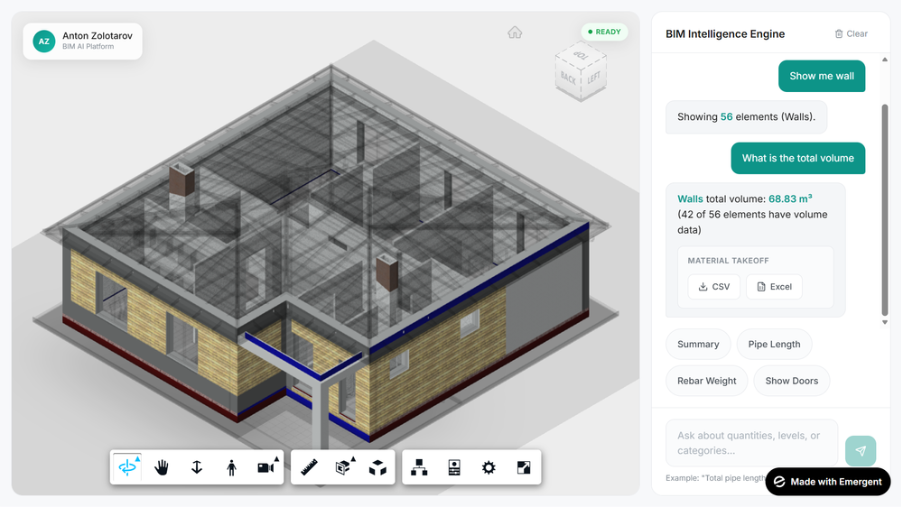
Task: Click the Home view icon
Action: [515, 32]
